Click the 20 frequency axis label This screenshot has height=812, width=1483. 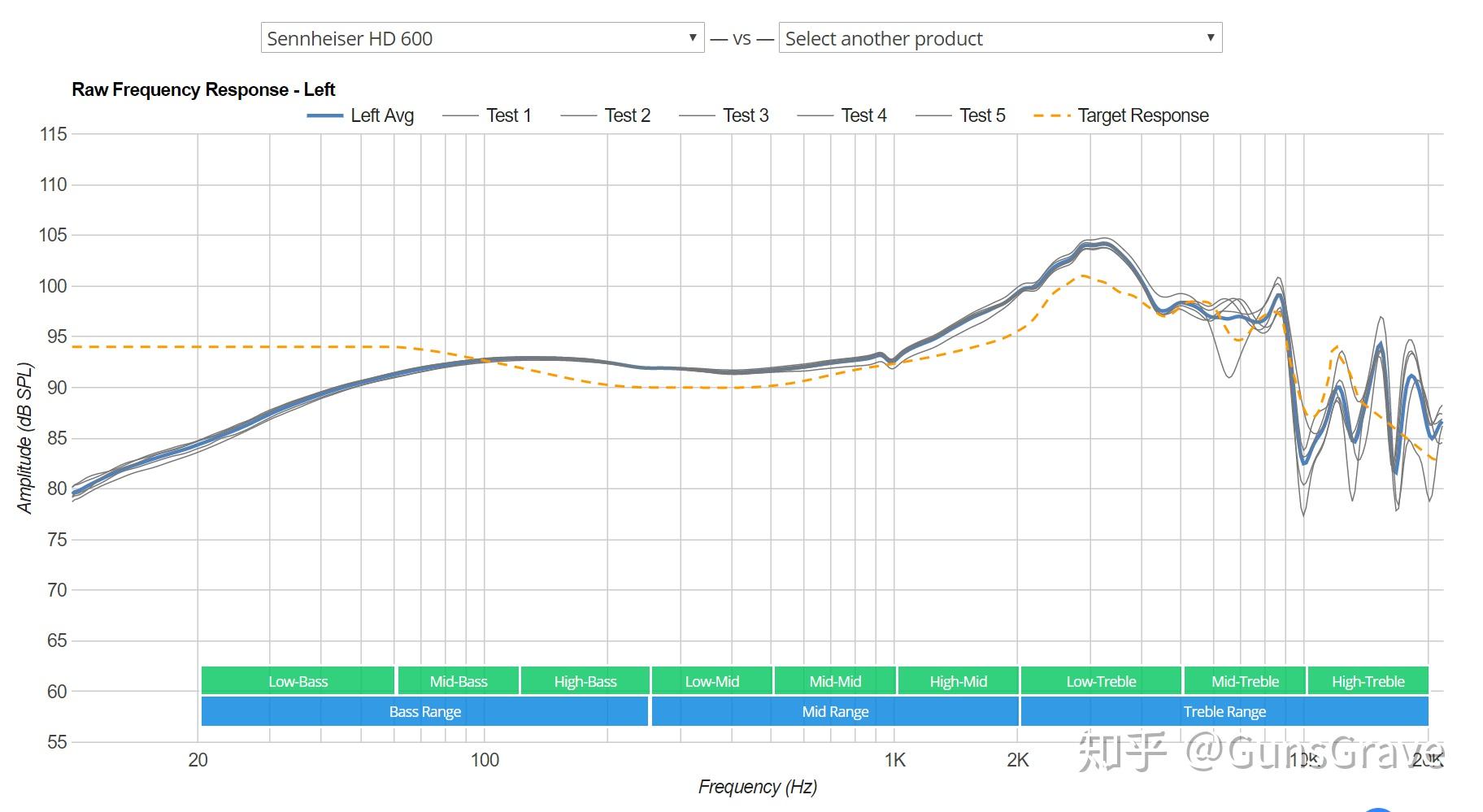pyautogui.click(x=198, y=760)
